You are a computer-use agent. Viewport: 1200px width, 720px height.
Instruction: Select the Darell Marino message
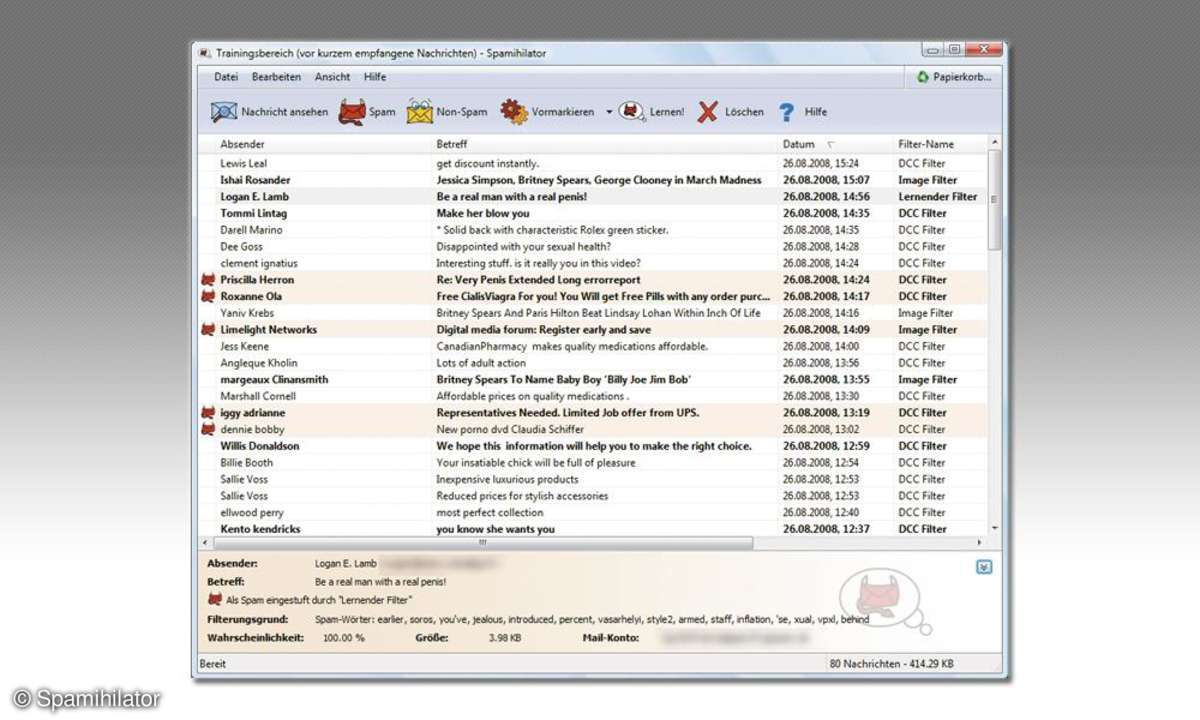[x=592, y=230]
